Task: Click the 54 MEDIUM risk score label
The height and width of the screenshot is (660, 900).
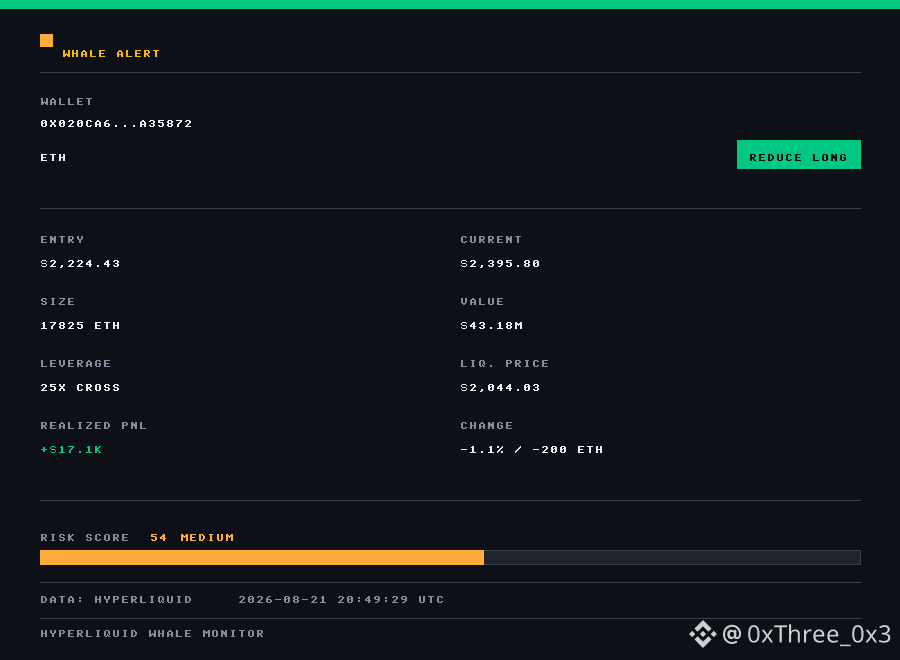Action: [x=192, y=537]
